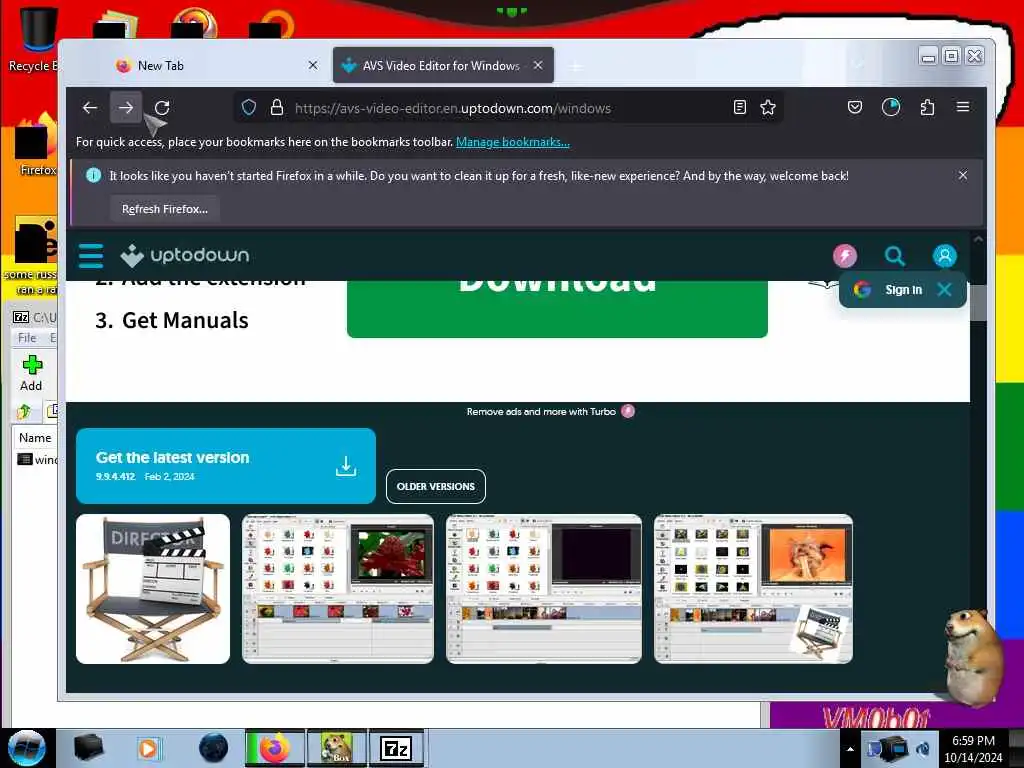This screenshot has height=768, width=1024.
Task: Open Uptodown site hamburger menu
Action: pos(91,255)
